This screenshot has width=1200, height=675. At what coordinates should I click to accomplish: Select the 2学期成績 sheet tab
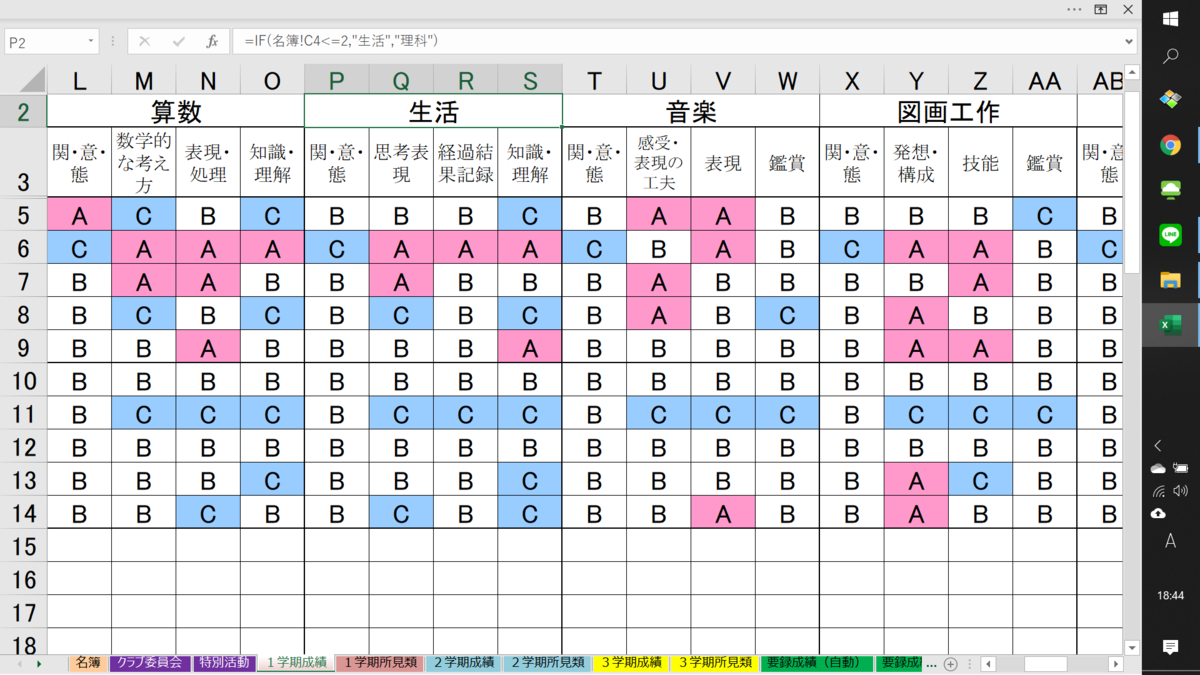(462, 663)
